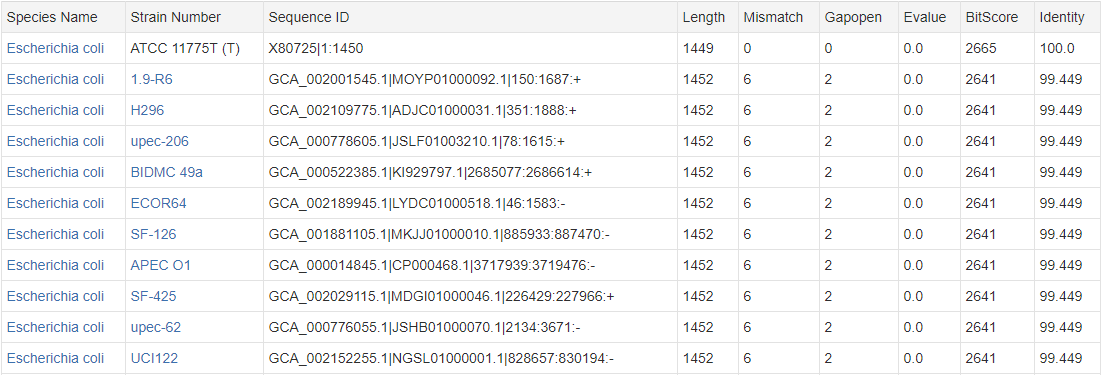Open Escherichia coli link in H296 row
1101x375 pixels.
(55, 110)
